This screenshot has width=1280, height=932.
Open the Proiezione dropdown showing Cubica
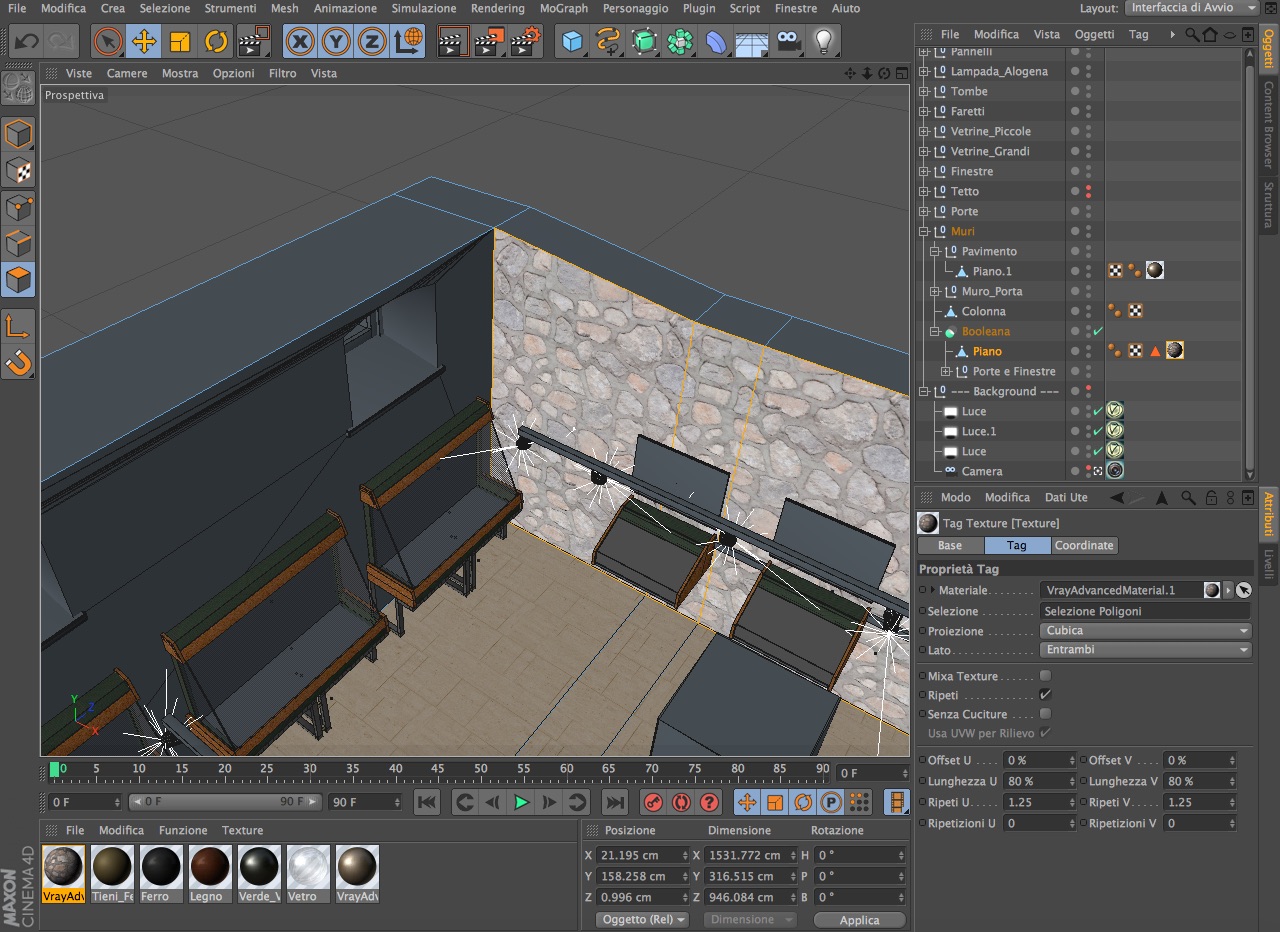click(x=1146, y=631)
